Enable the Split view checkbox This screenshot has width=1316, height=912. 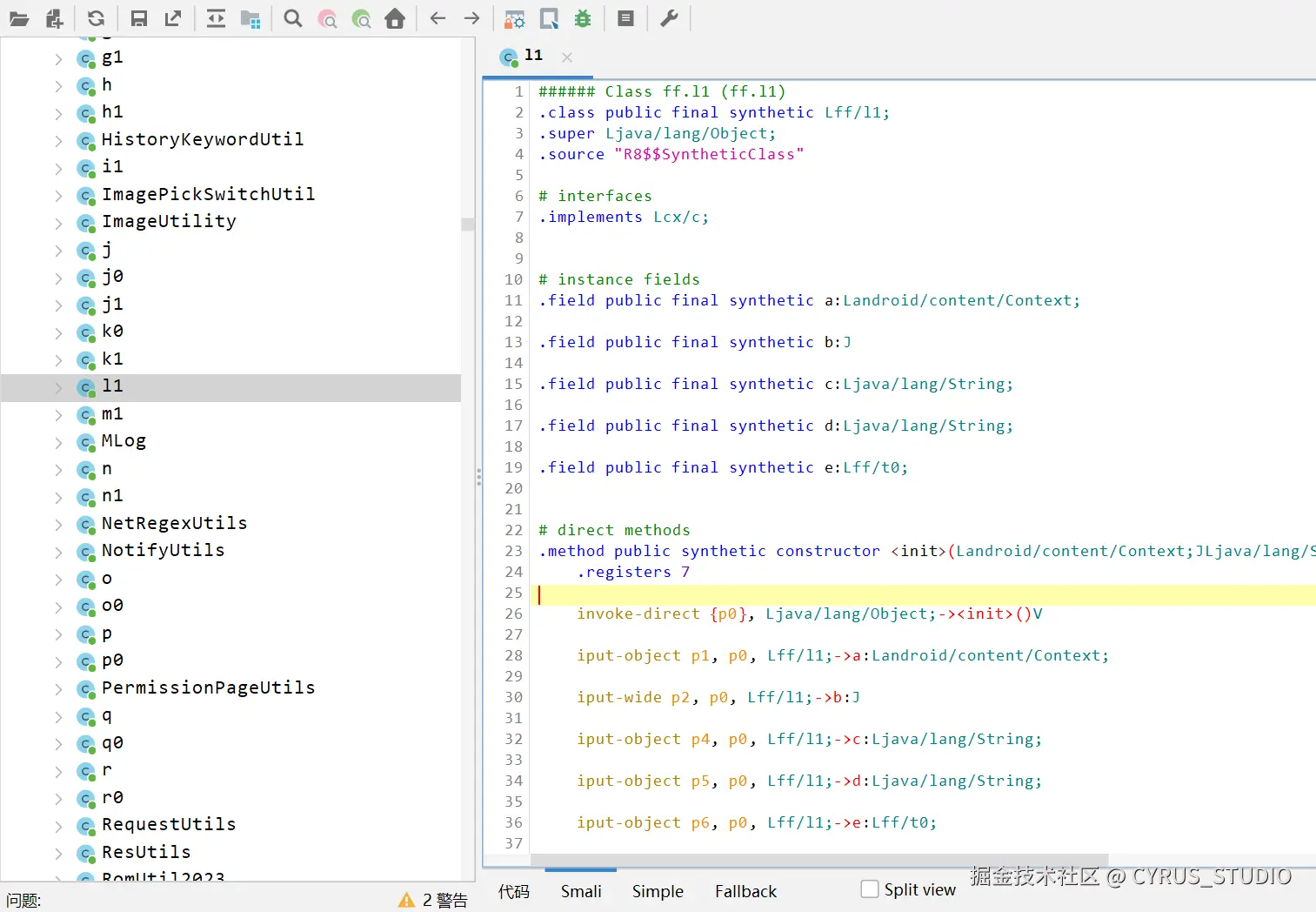[870, 889]
